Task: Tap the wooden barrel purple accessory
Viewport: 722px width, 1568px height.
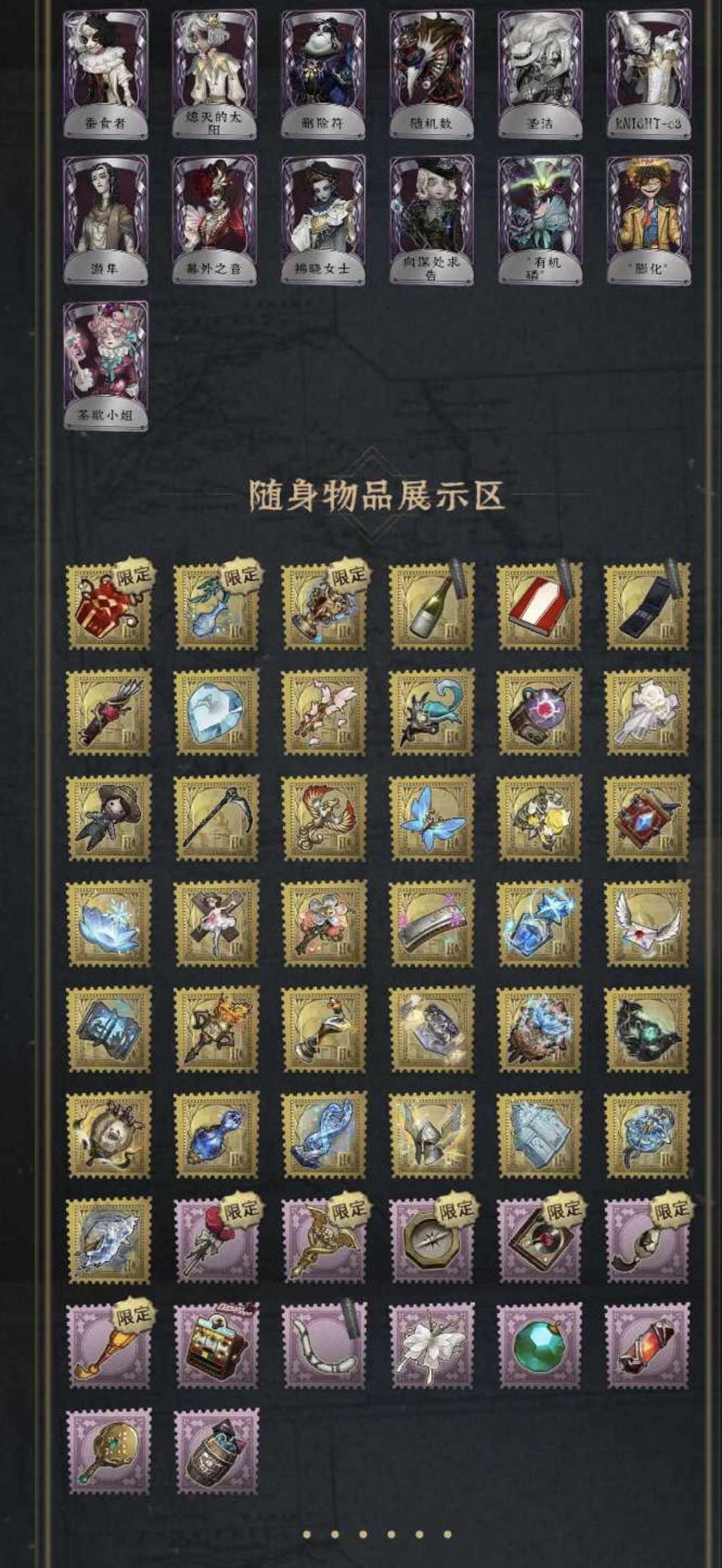Action: coord(217,1451)
